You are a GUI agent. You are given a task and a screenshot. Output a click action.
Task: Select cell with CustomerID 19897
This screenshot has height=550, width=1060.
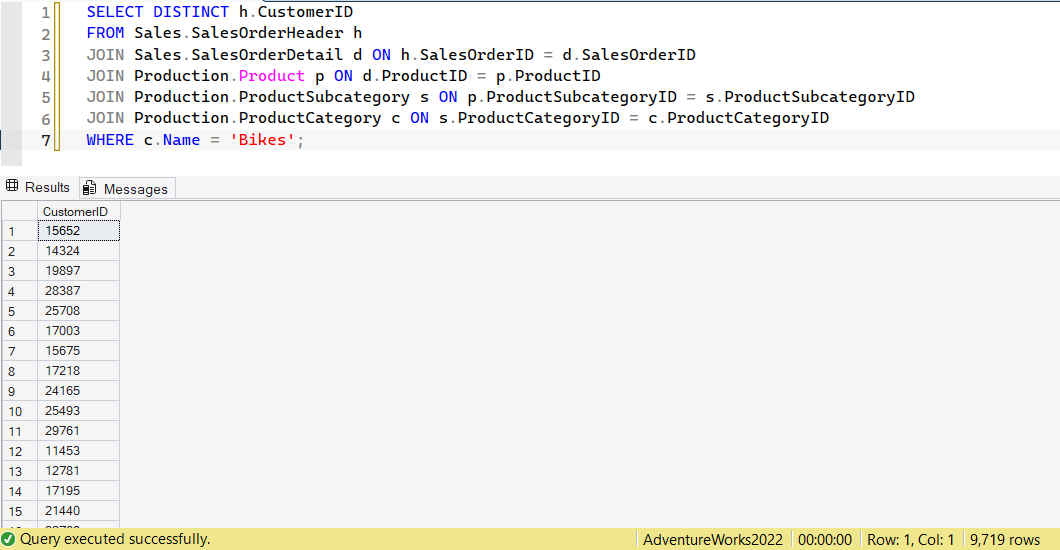coord(78,270)
